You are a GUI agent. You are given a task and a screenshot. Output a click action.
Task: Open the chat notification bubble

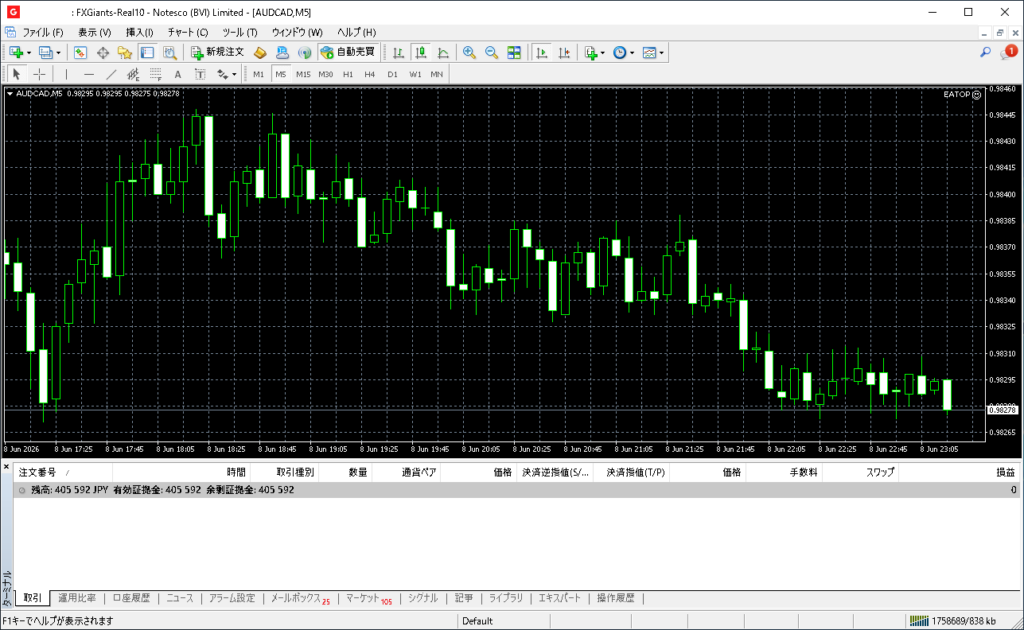[x=1009, y=52]
